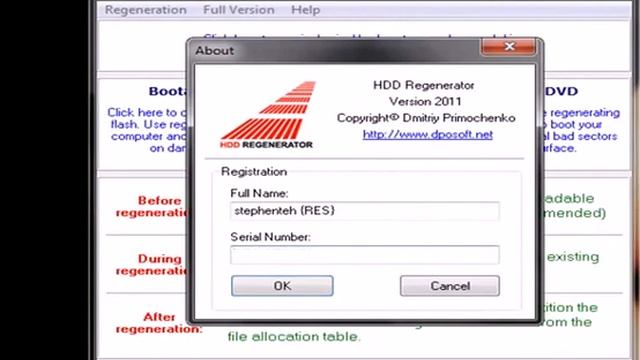The width and height of the screenshot is (640, 360).
Task: Open the Full Version menu
Action: (239, 10)
